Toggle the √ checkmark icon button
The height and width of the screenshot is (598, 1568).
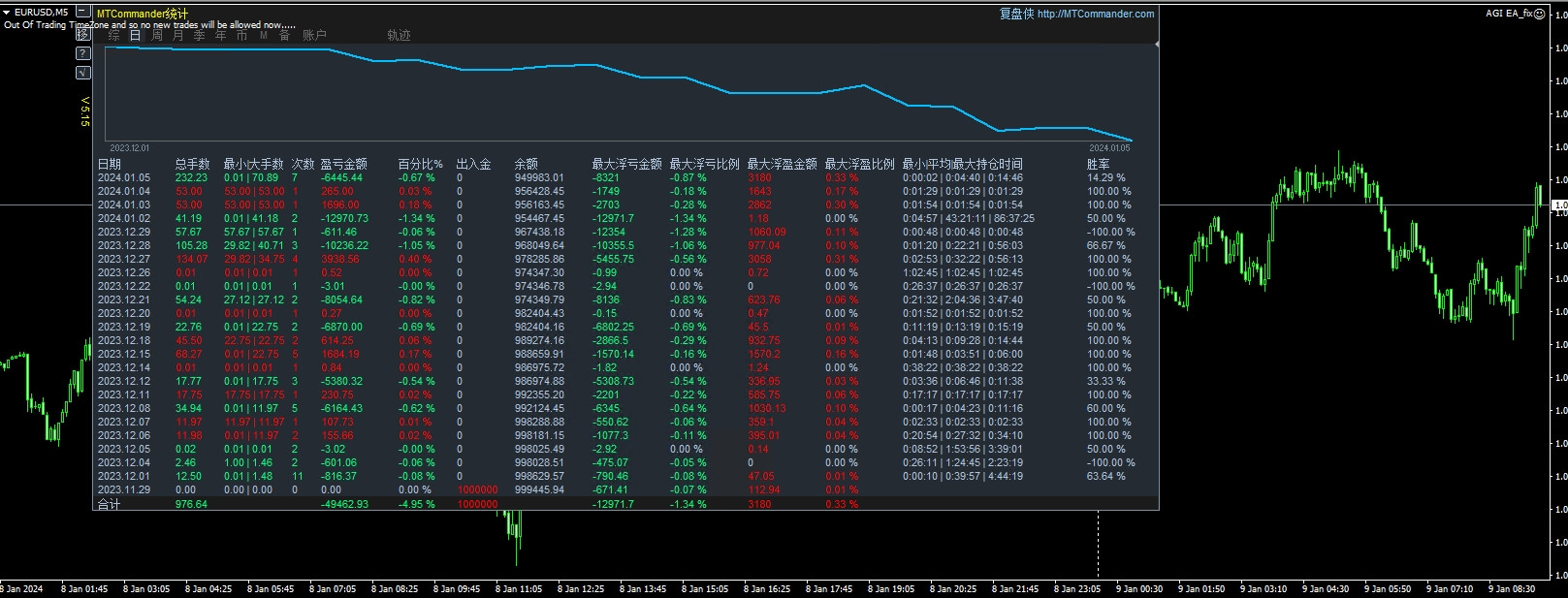tap(83, 73)
